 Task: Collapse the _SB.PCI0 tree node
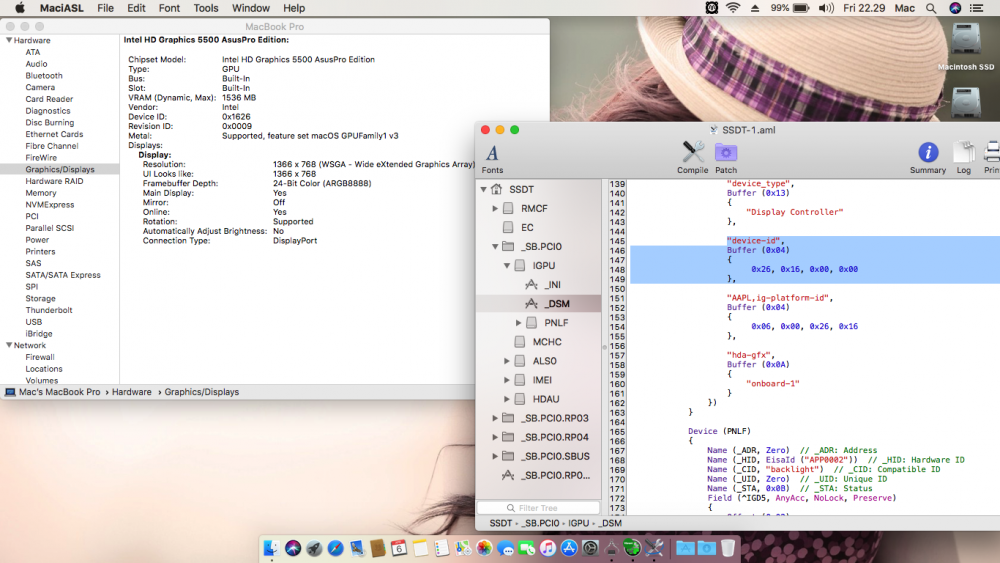[x=495, y=246]
